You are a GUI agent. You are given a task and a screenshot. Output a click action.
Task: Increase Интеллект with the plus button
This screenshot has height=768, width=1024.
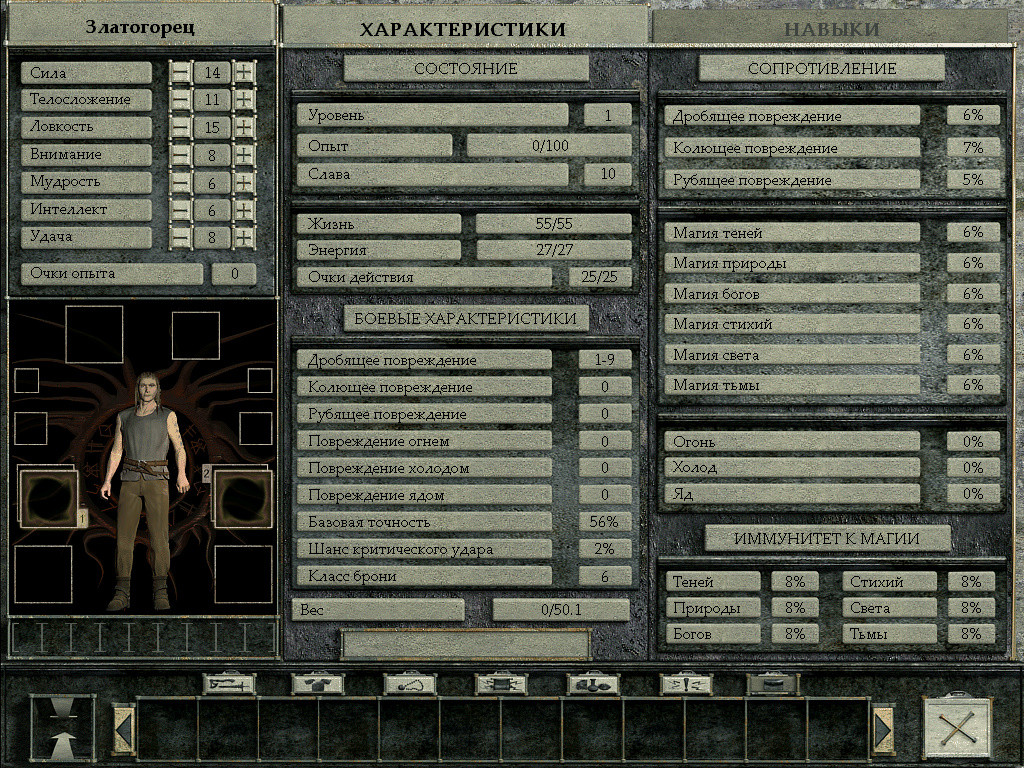[244, 211]
